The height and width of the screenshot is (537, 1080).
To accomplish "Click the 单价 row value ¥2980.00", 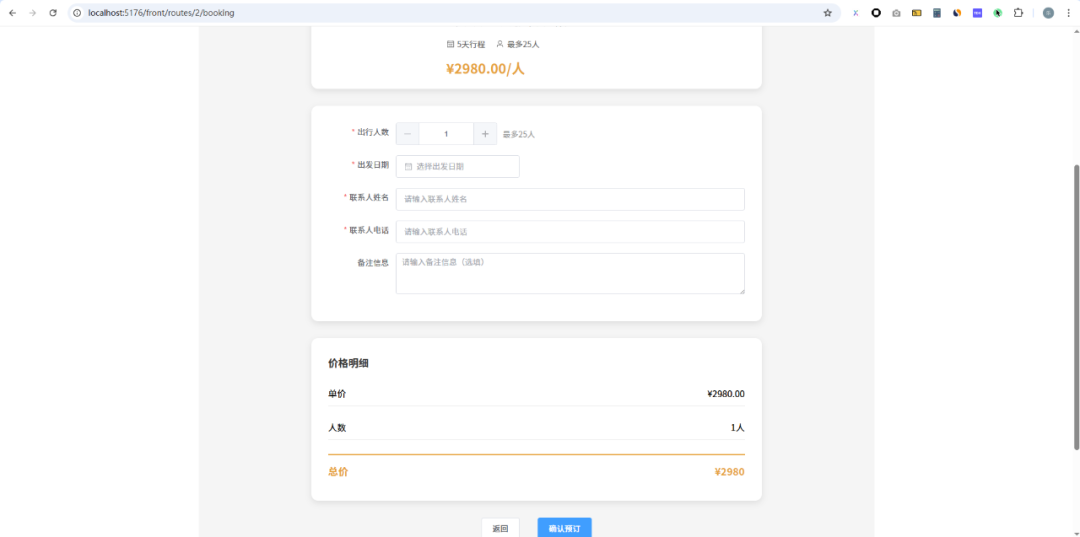I will tap(726, 394).
